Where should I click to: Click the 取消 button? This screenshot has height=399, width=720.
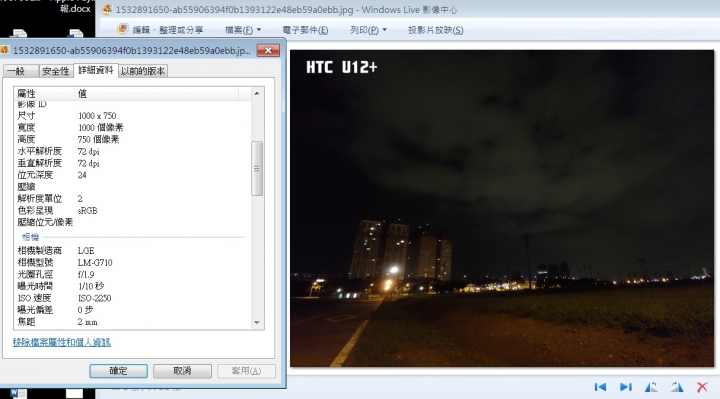click(x=182, y=371)
